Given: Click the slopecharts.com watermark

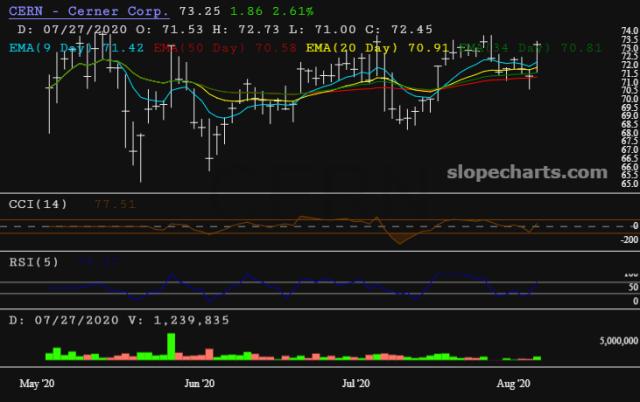Looking at the screenshot, I should (526, 173).
